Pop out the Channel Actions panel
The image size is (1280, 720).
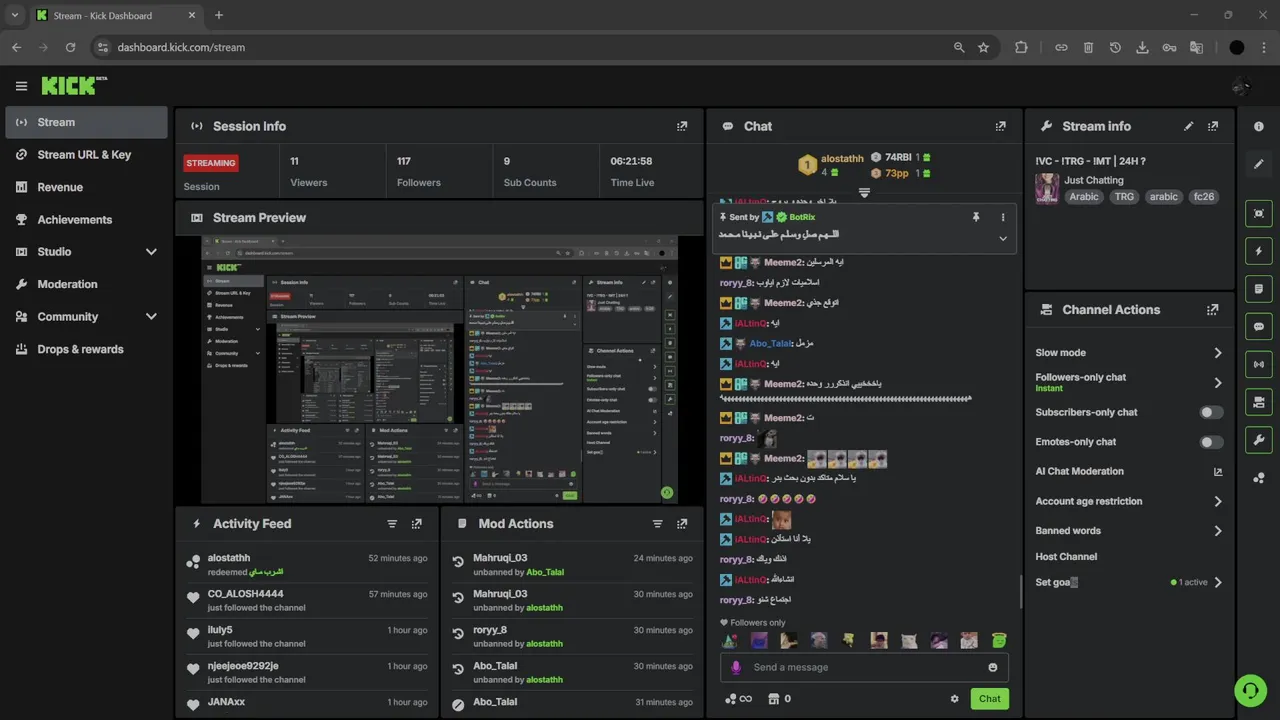point(1213,310)
